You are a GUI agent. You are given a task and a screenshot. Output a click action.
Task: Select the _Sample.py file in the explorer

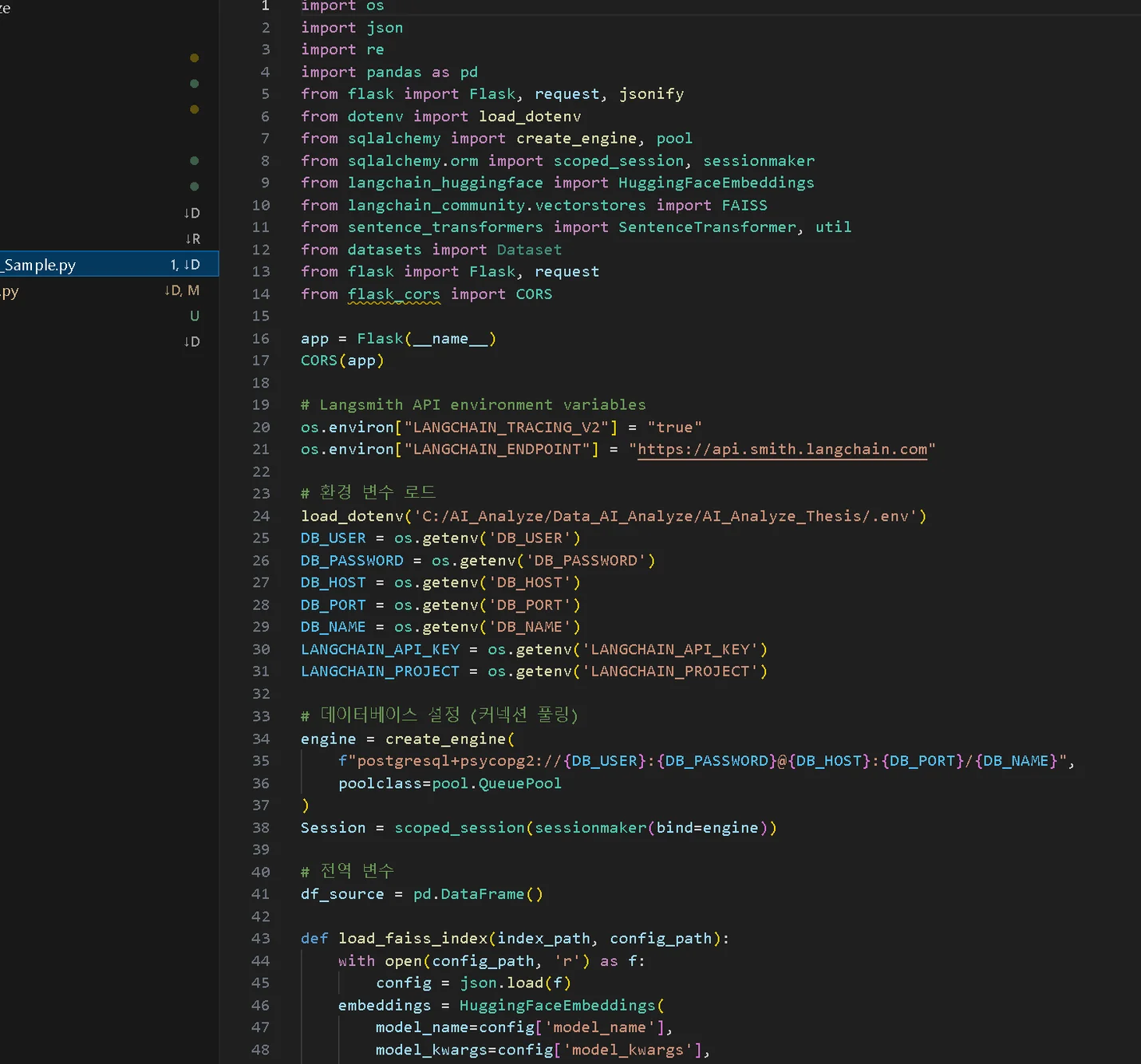click(x=109, y=264)
